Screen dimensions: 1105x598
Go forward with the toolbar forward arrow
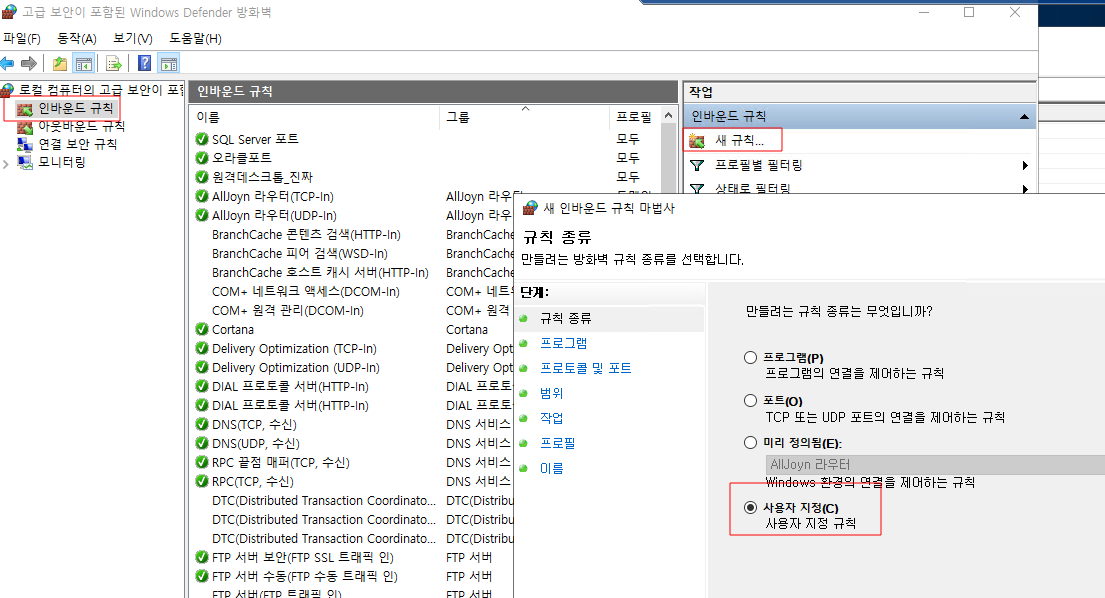(29, 64)
